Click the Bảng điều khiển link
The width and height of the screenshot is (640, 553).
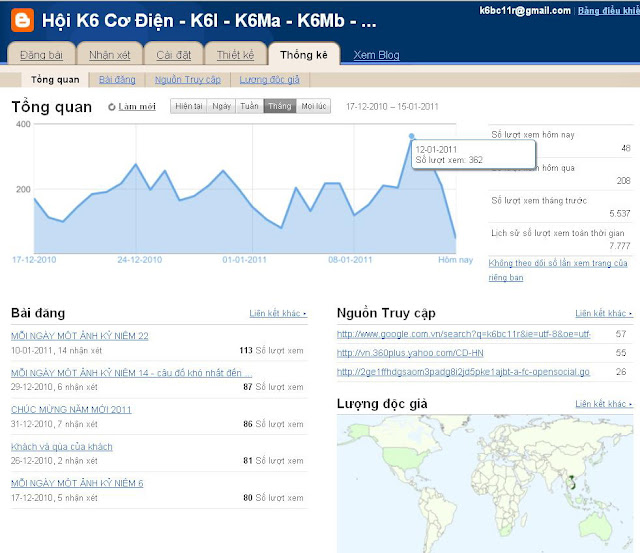click(x=609, y=11)
